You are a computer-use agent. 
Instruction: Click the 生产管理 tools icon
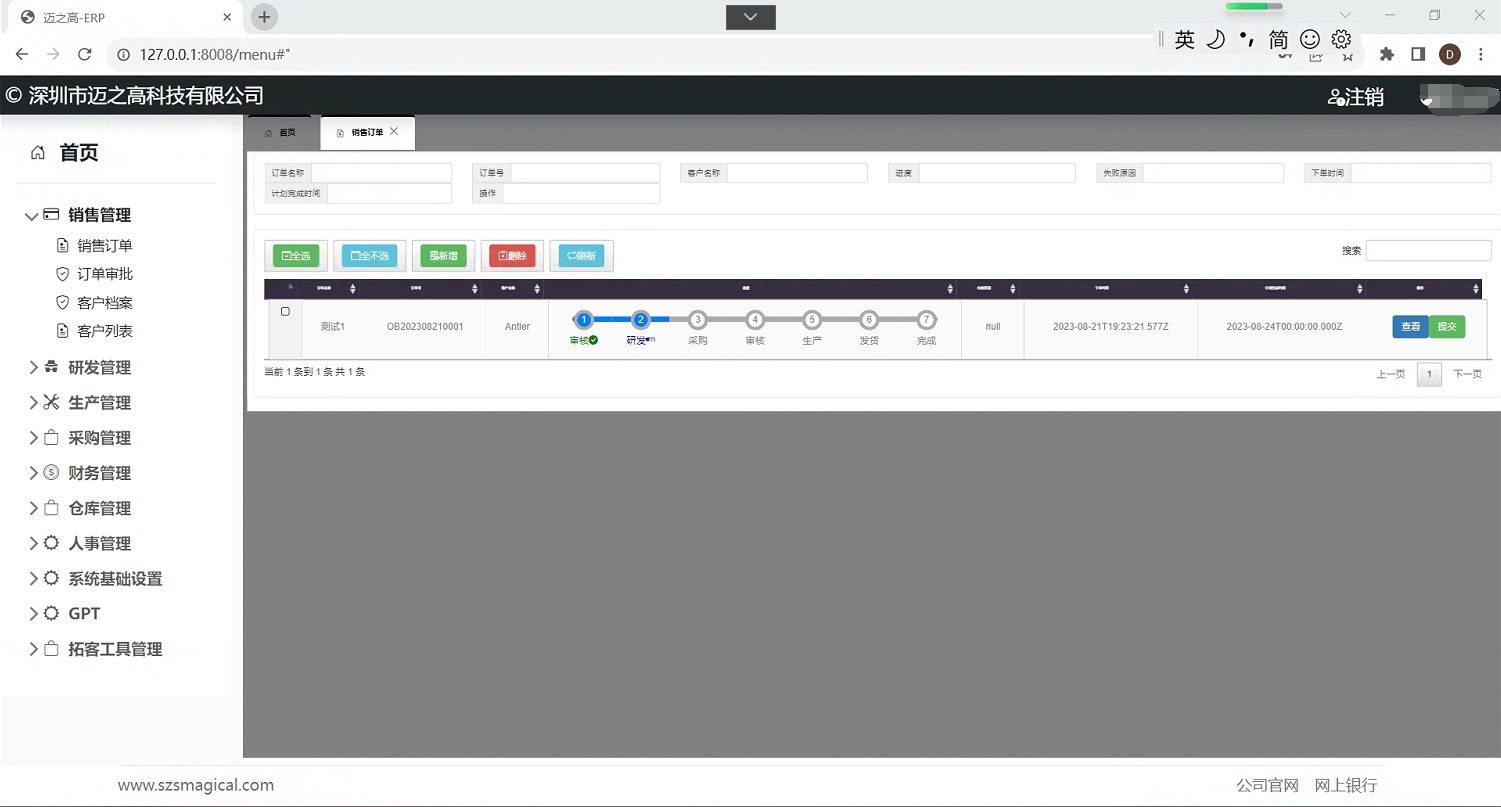pyautogui.click(x=51, y=402)
